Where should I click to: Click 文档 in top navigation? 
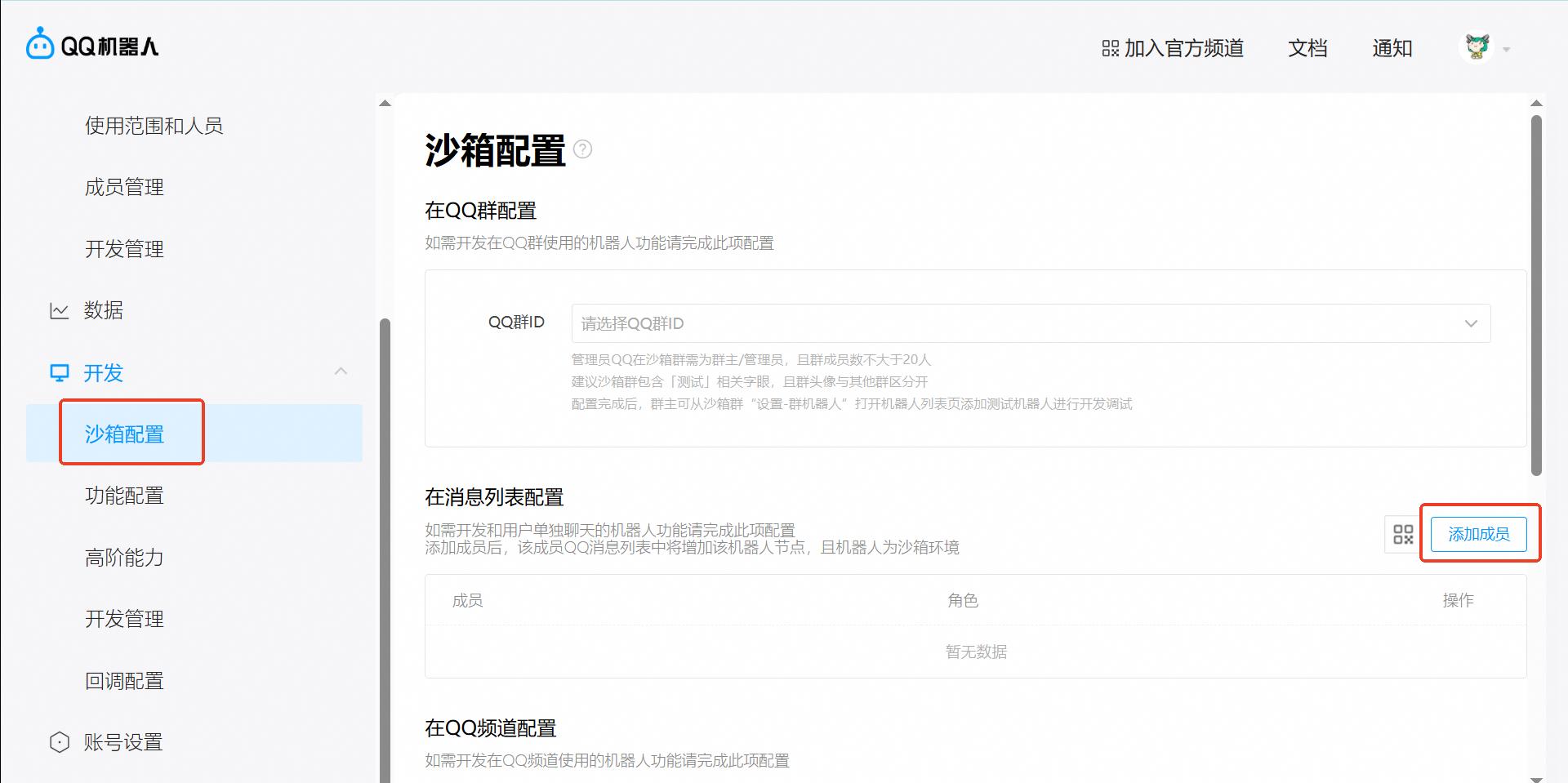[x=1307, y=48]
